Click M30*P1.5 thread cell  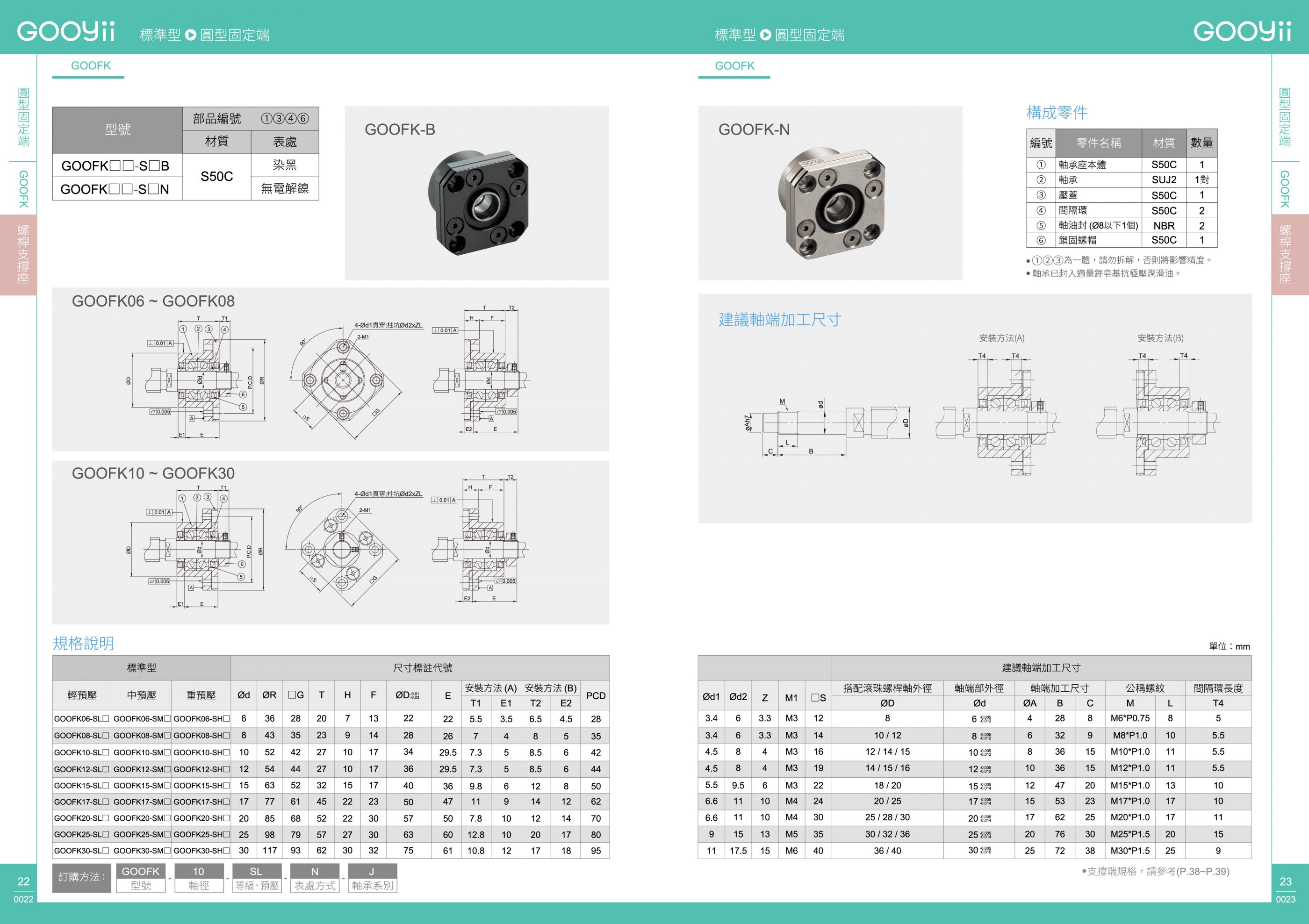coord(1130,851)
